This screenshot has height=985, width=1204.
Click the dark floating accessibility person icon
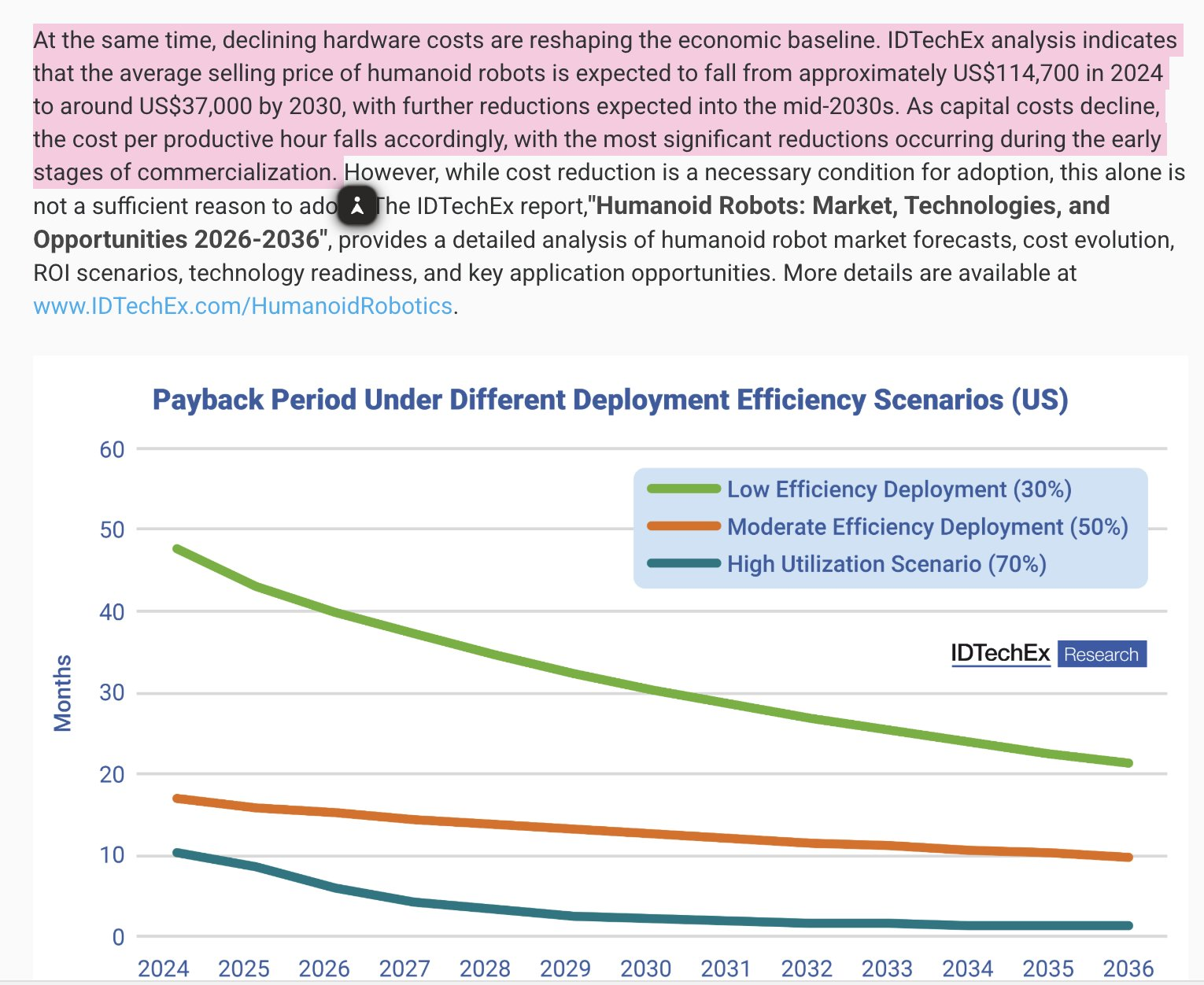[x=357, y=206]
